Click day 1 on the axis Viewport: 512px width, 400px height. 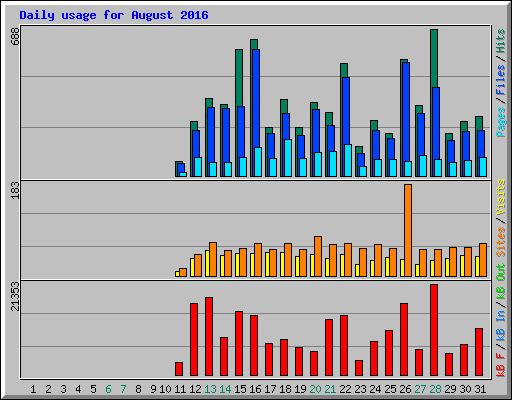pos(33,389)
